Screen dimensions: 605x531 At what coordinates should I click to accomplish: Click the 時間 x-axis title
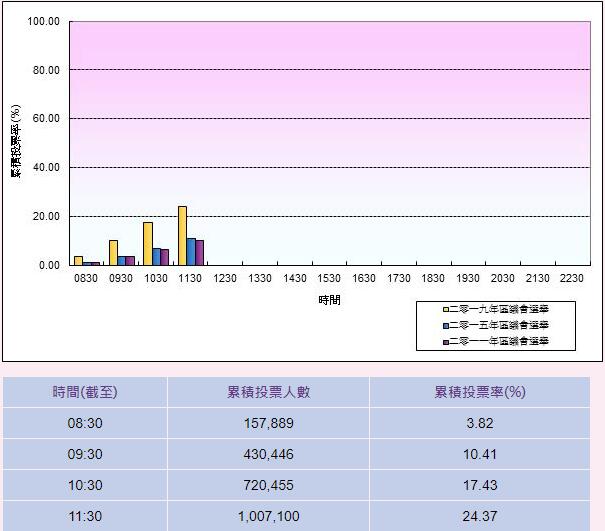click(x=329, y=300)
